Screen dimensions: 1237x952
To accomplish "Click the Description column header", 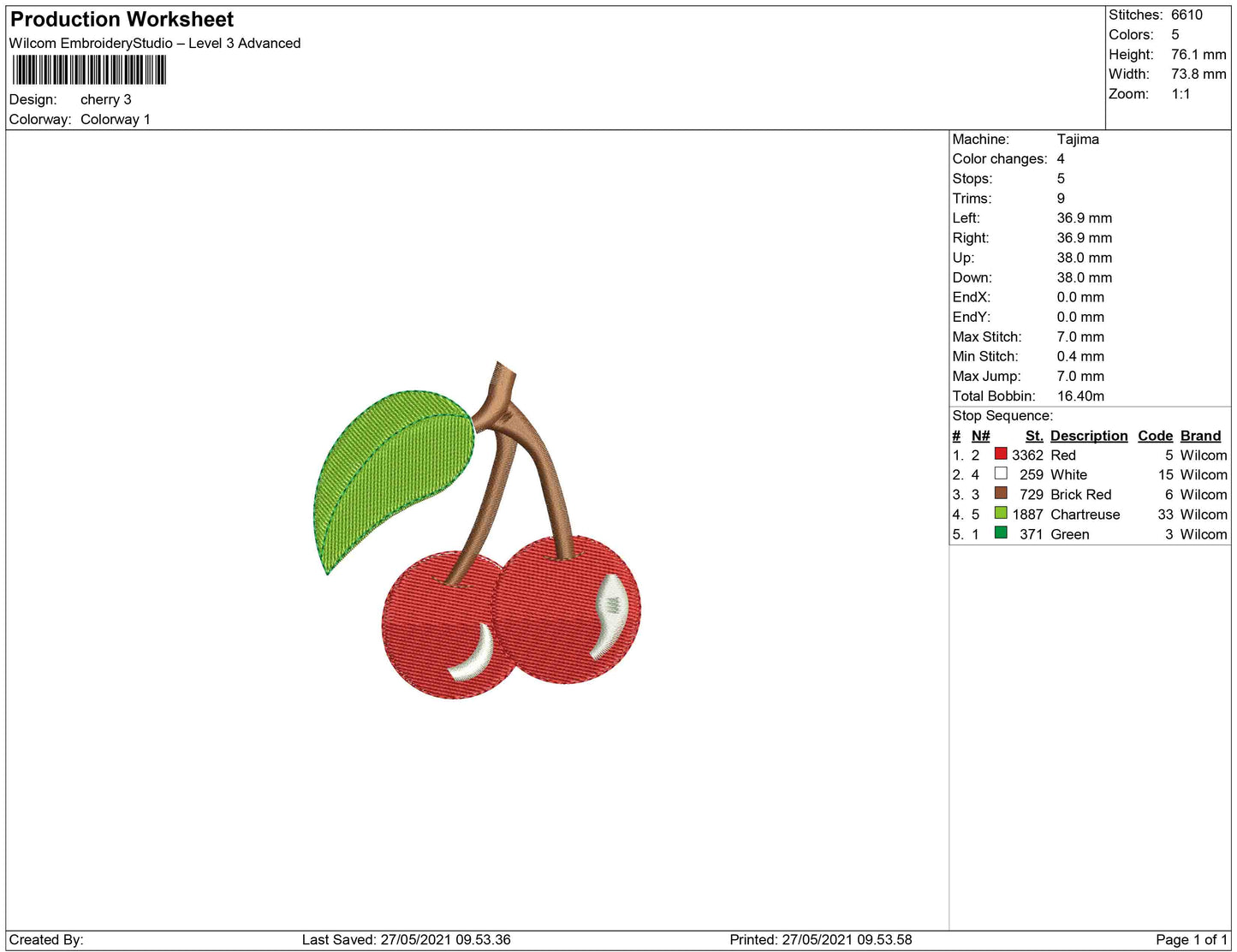I will point(1089,436).
